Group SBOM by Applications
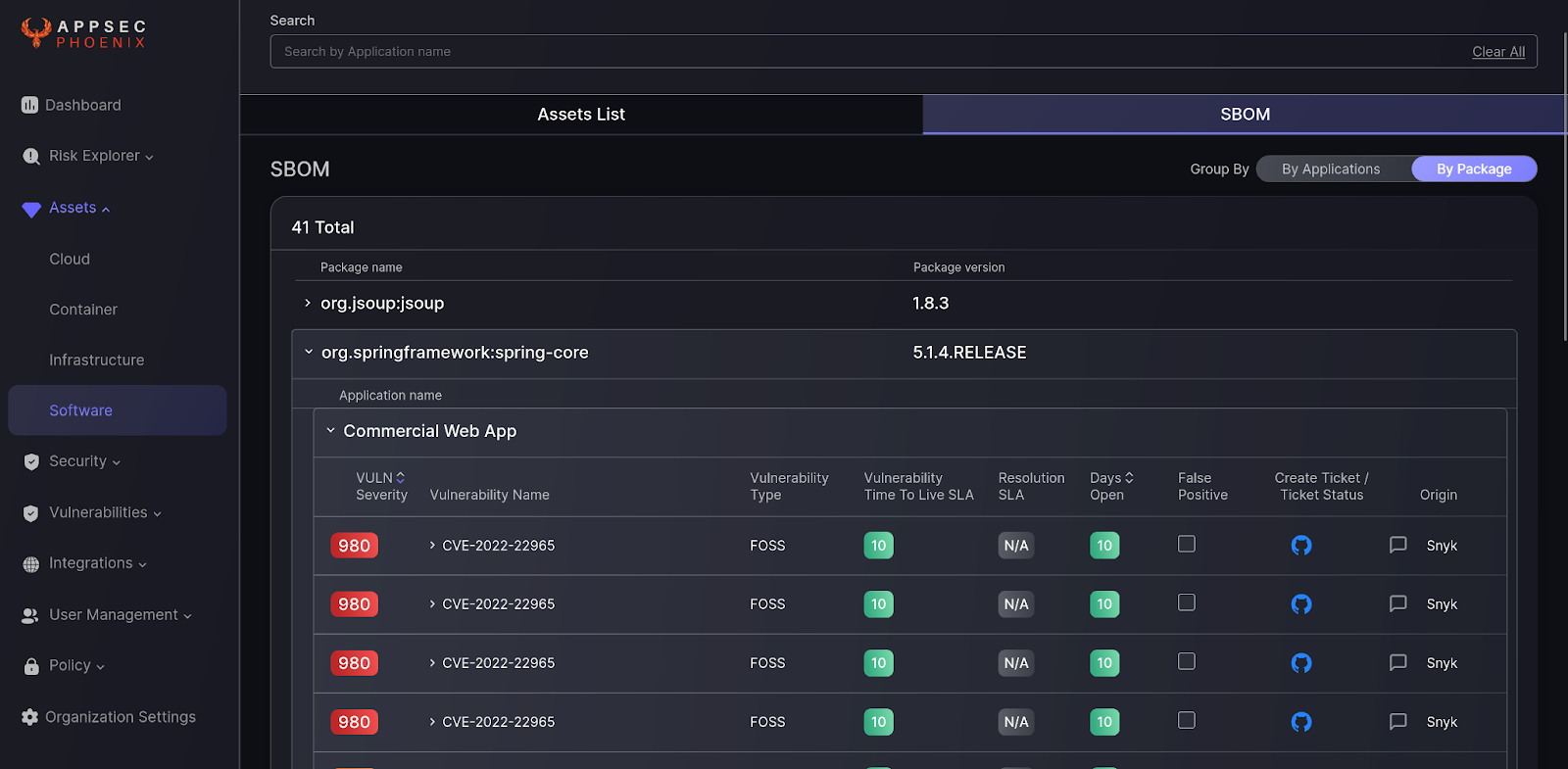1568x769 pixels. [x=1330, y=169]
